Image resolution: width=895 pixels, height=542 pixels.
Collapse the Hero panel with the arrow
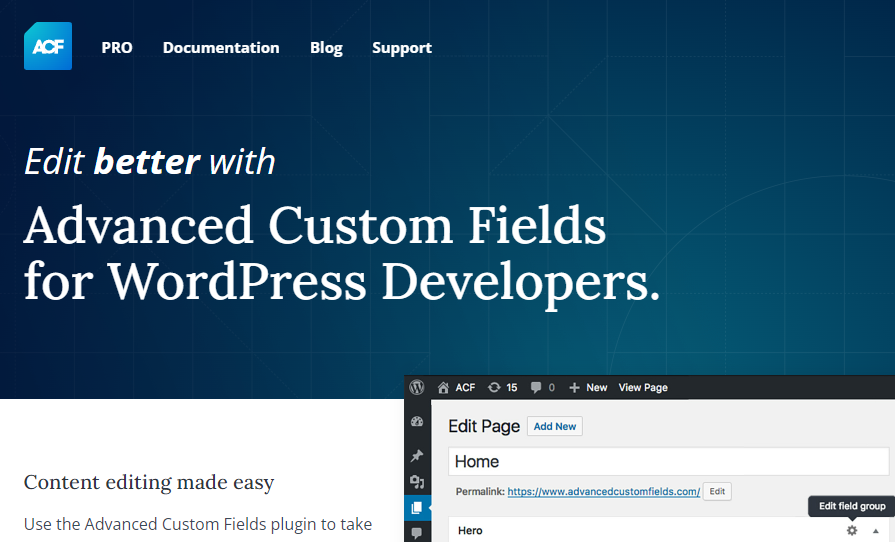coord(876,531)
